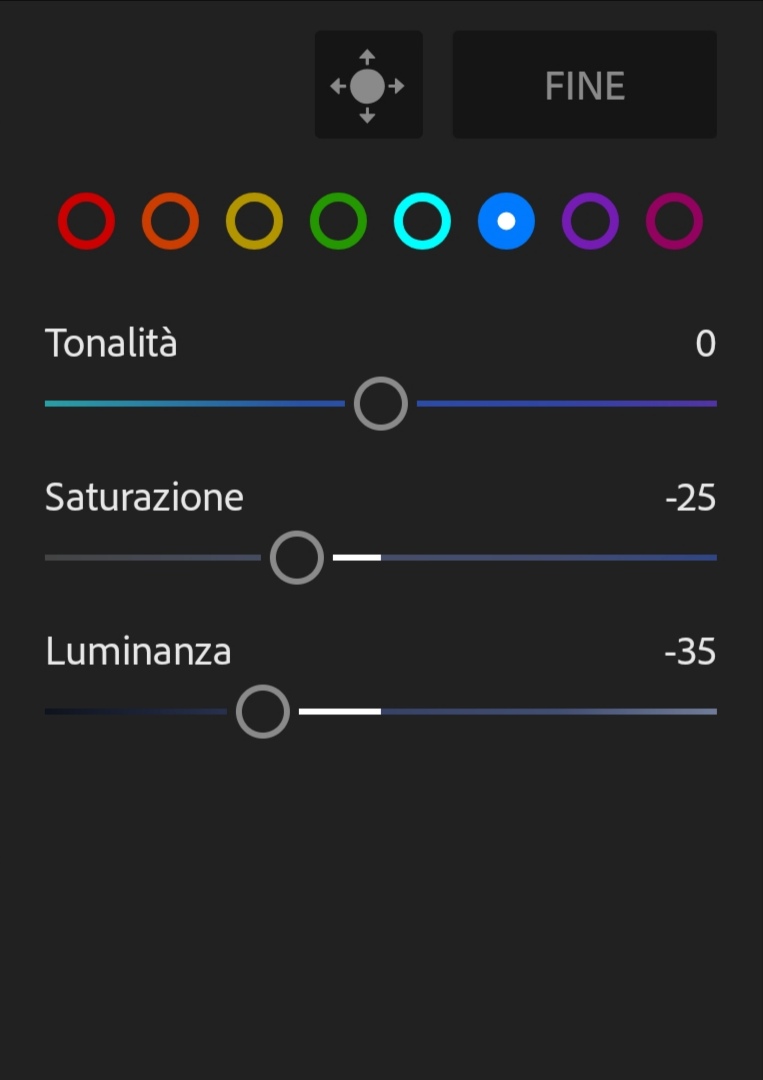
Task: Tap the FINE button to finish
Action: tap(585, 85)
